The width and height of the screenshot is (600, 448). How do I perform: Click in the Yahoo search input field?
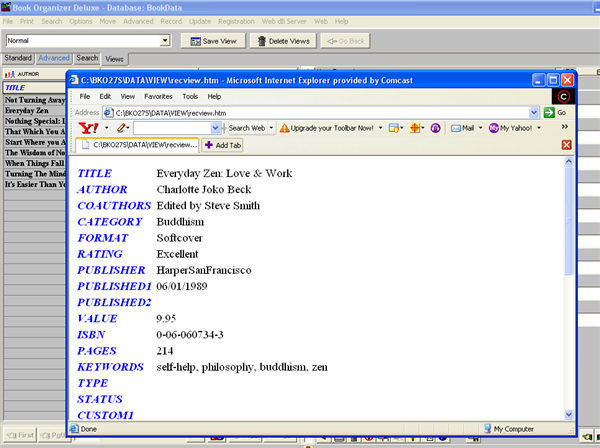[172, 128]
